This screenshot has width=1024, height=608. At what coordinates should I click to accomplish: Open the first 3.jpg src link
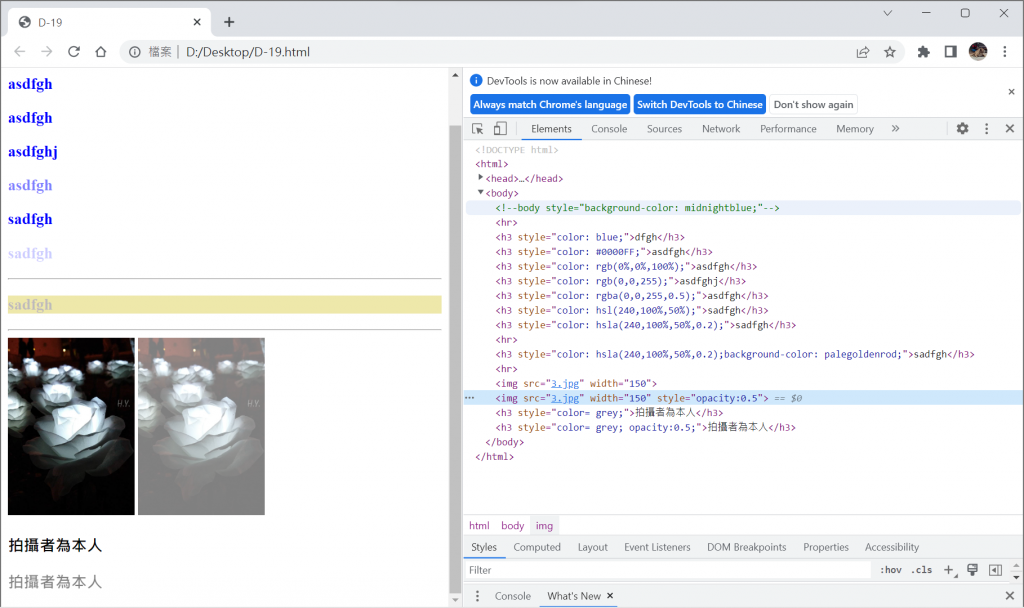pyautogui.click(x=565, y=383)
